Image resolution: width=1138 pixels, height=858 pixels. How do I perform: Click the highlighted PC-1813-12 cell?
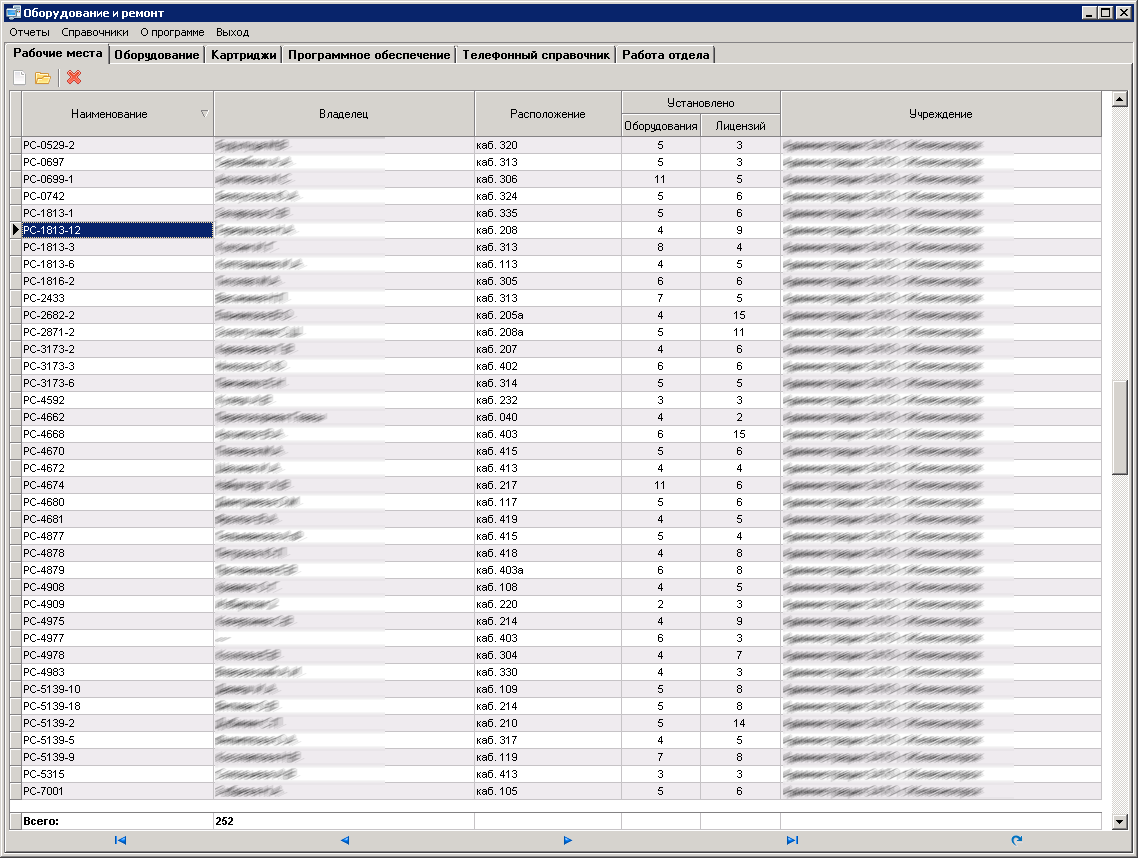(118, 230)
